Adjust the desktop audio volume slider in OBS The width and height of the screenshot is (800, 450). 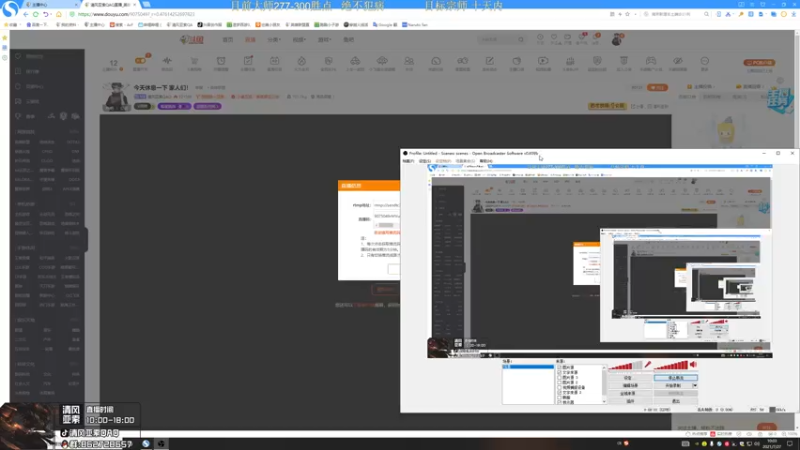(671, 365)
